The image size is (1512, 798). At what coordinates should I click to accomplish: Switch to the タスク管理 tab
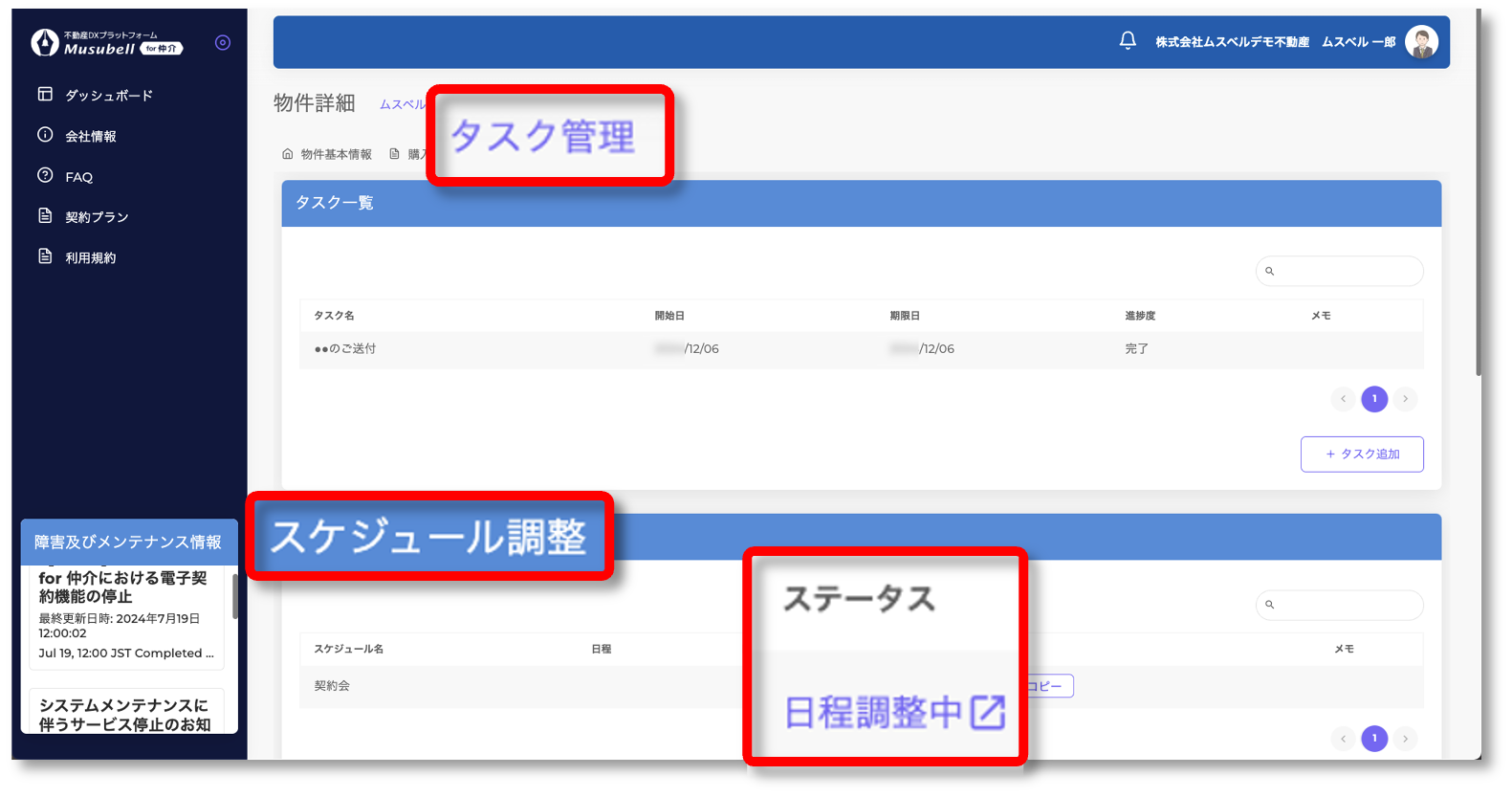[x=542, y=137]
